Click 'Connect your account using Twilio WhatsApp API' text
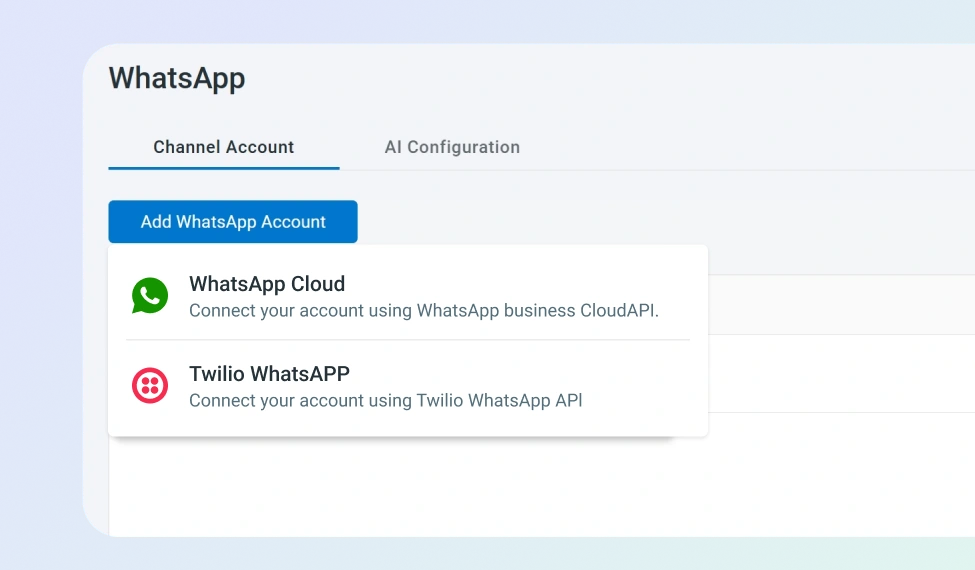Viewport: 975px width, 570px height. coord(386,400)
